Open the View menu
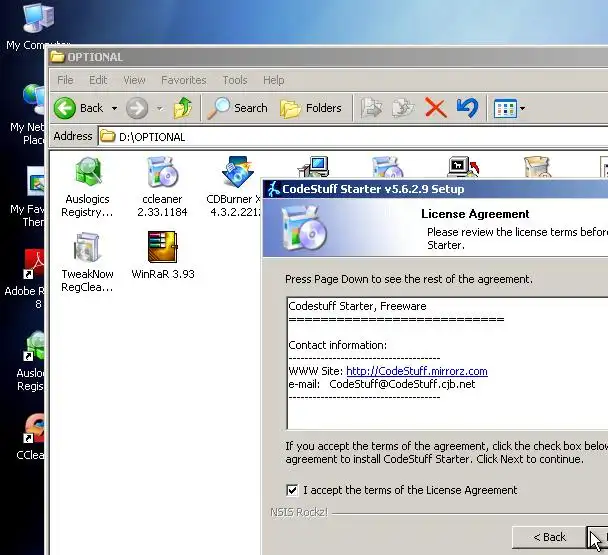The width and height of the screenshot is (608, 555). click(x=134, y=80)
